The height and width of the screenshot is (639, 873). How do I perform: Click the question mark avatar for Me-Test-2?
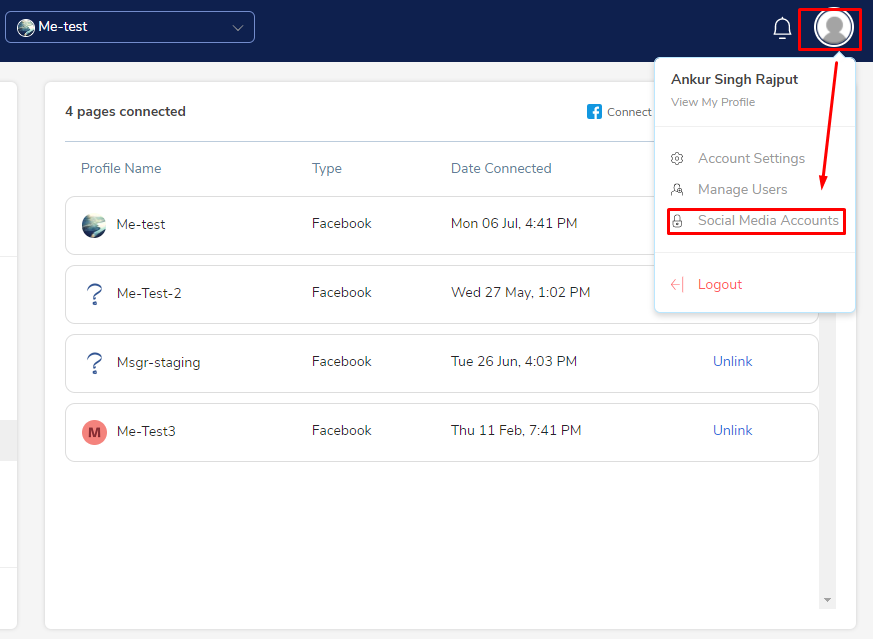(95, 294)
